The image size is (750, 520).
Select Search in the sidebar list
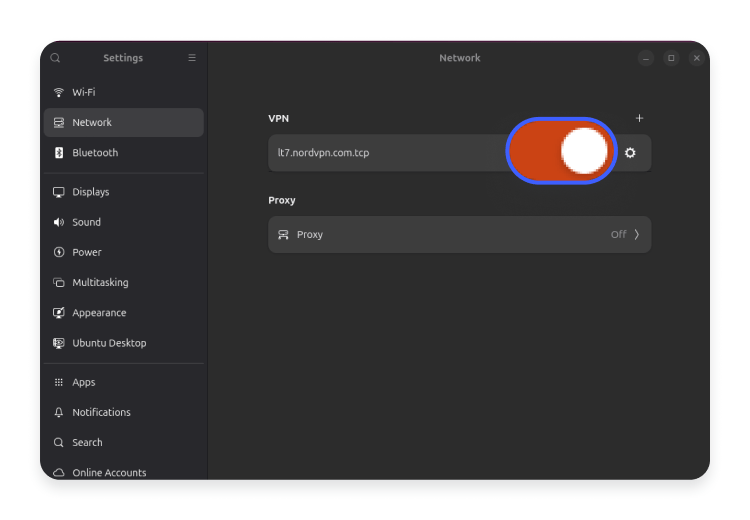tap(87, 442)
